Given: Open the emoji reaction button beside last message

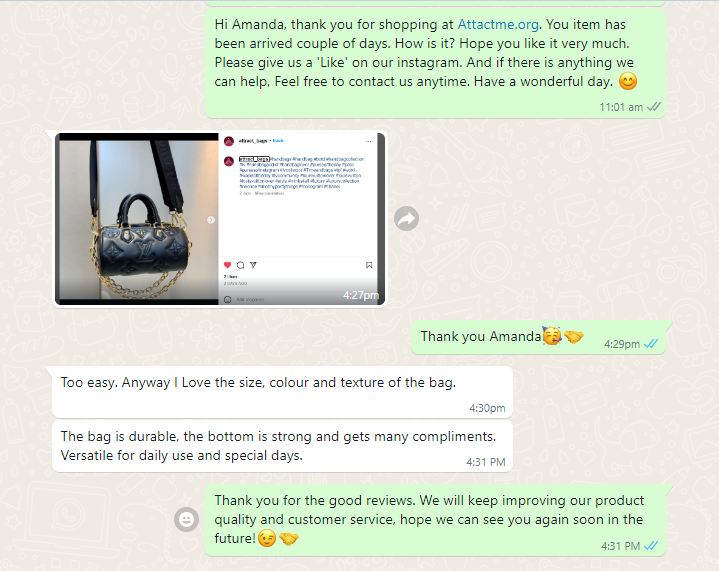Looking at the screenshot, I should pyautogui.click(x=186, y=520).
